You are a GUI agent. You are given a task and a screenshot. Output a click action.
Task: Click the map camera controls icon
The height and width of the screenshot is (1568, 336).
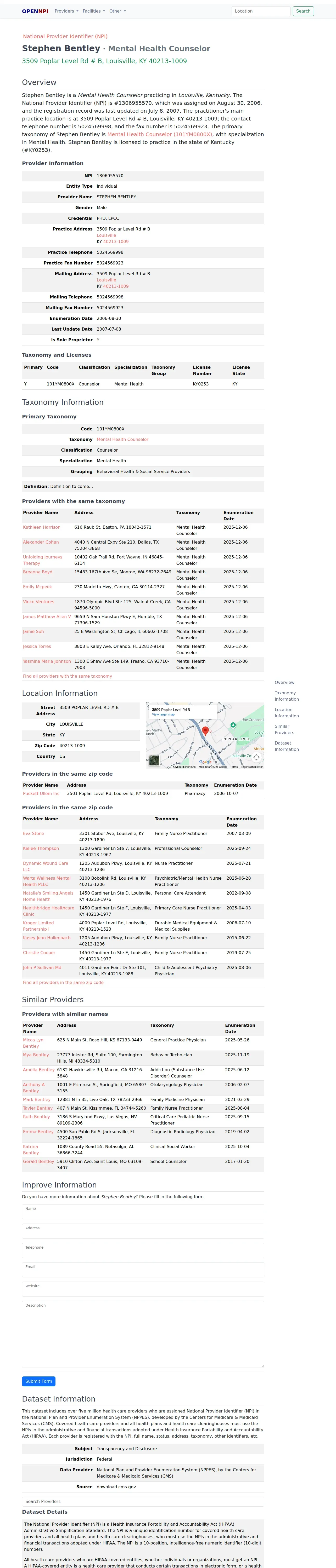point(257,757)
